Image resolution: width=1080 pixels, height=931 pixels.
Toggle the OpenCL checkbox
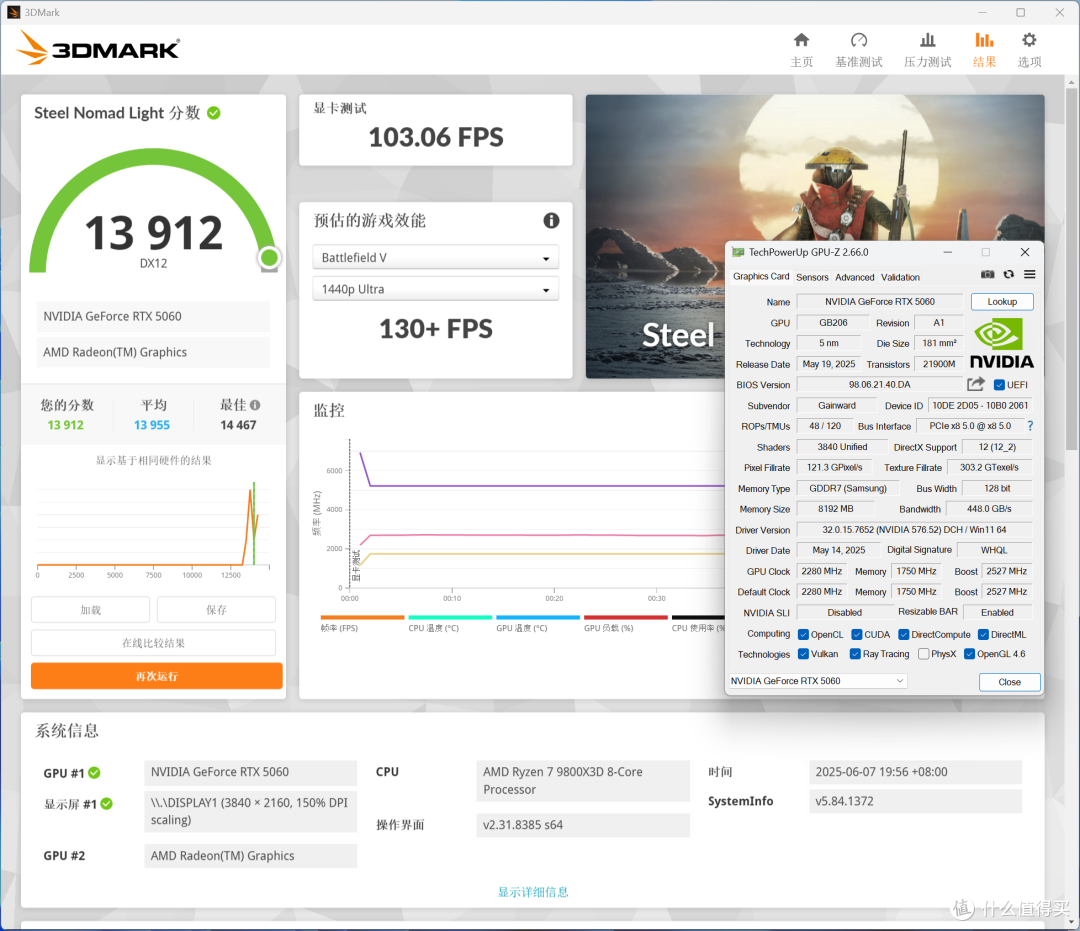click(x=803, y=634)
